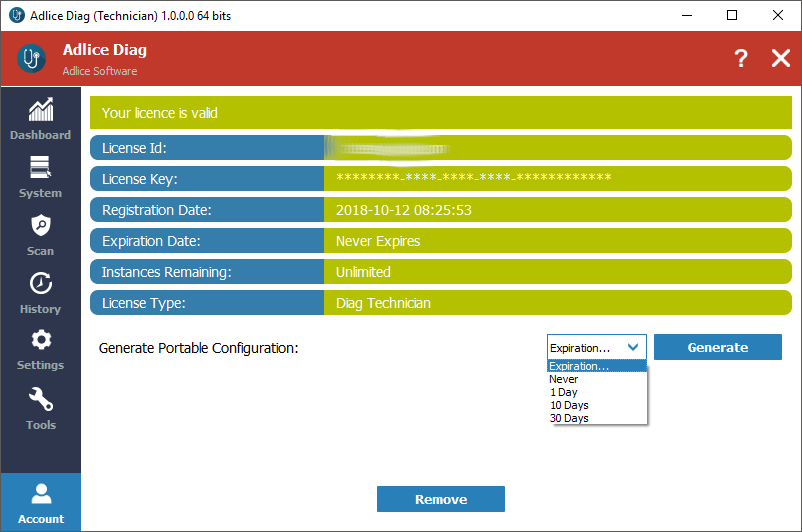Pick "30 Days" expiration option

point(569,418)
